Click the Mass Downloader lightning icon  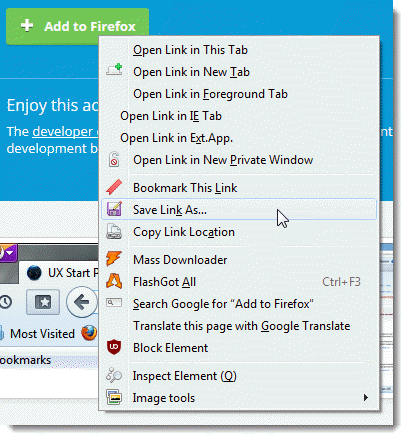tap(114, 259)
